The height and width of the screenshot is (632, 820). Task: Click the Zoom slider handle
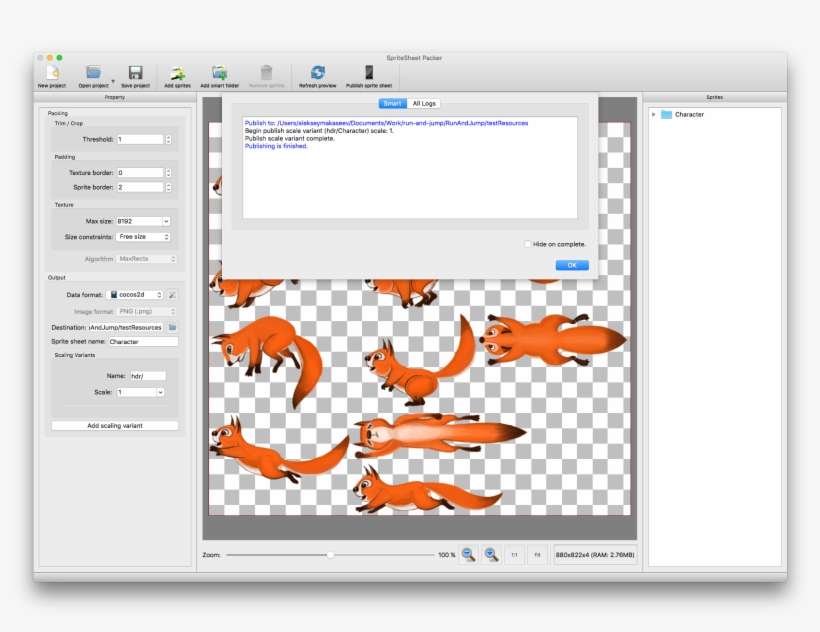[331, 555]
